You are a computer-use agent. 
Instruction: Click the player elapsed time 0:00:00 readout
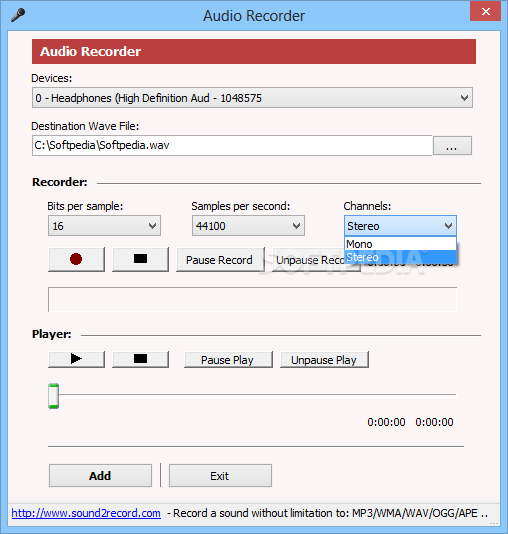pyautogui.click(x=386, y=422)
